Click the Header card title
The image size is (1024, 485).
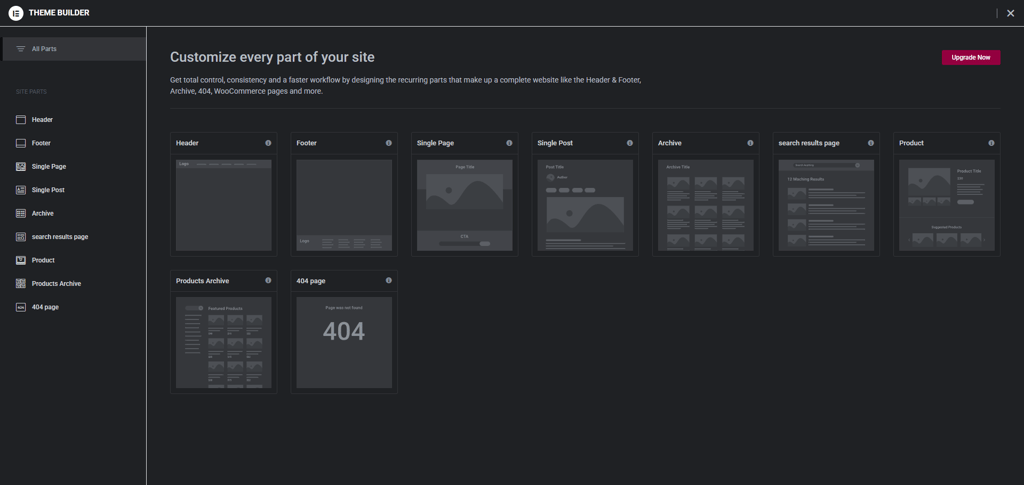pyautogui.click(x=187, y=143)
